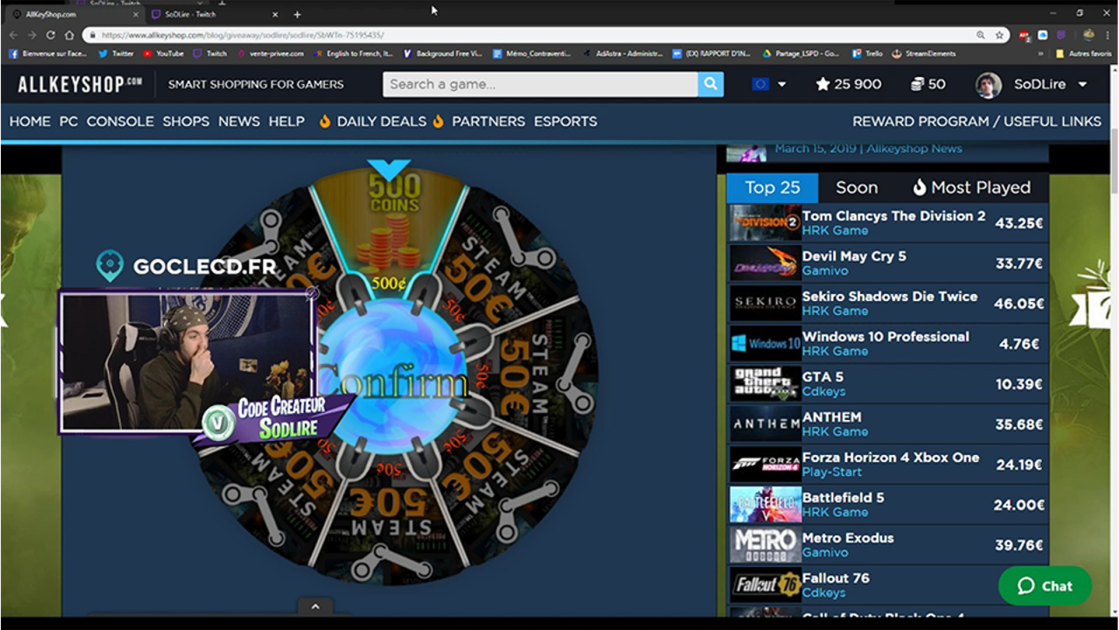The image size is (1119, 630).
Task: Open the CONSOLE menu item
Action: [120, 121]
